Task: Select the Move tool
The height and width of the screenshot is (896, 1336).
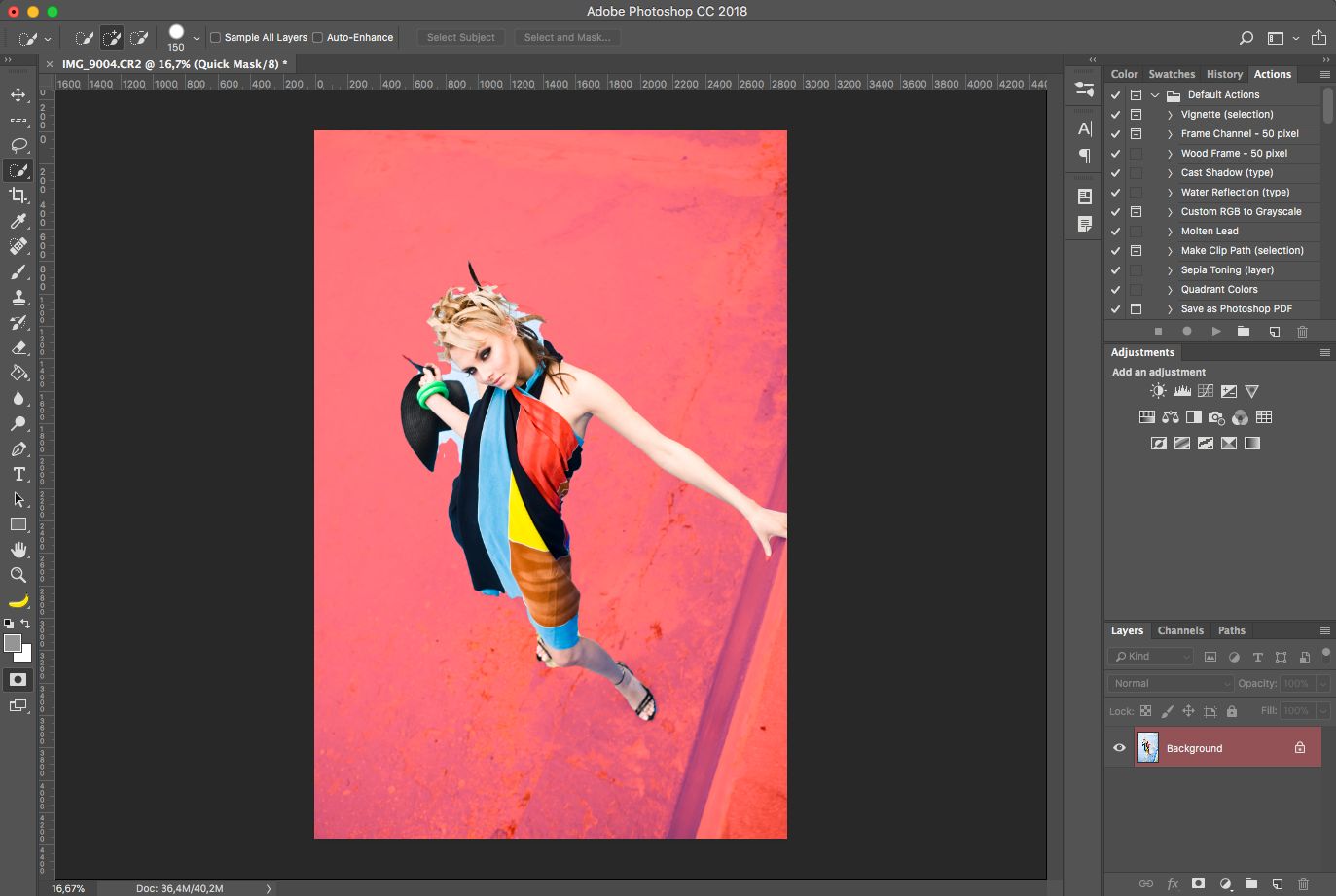Action: click(18, 94)
